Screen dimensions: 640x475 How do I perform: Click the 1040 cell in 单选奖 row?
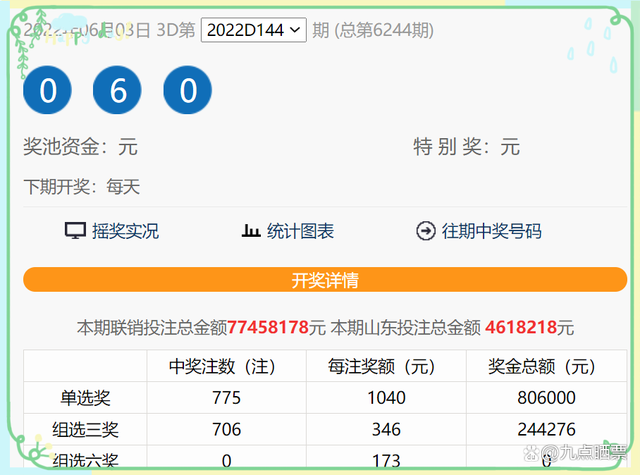386,397
